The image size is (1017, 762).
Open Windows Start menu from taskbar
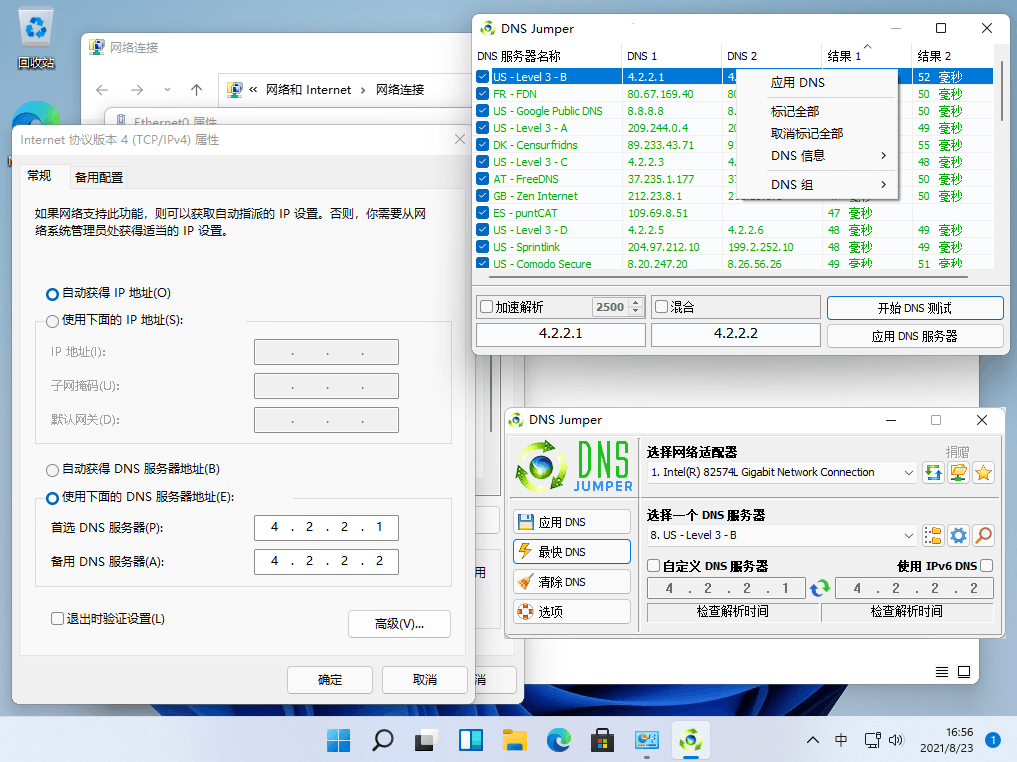pos(339,740)
